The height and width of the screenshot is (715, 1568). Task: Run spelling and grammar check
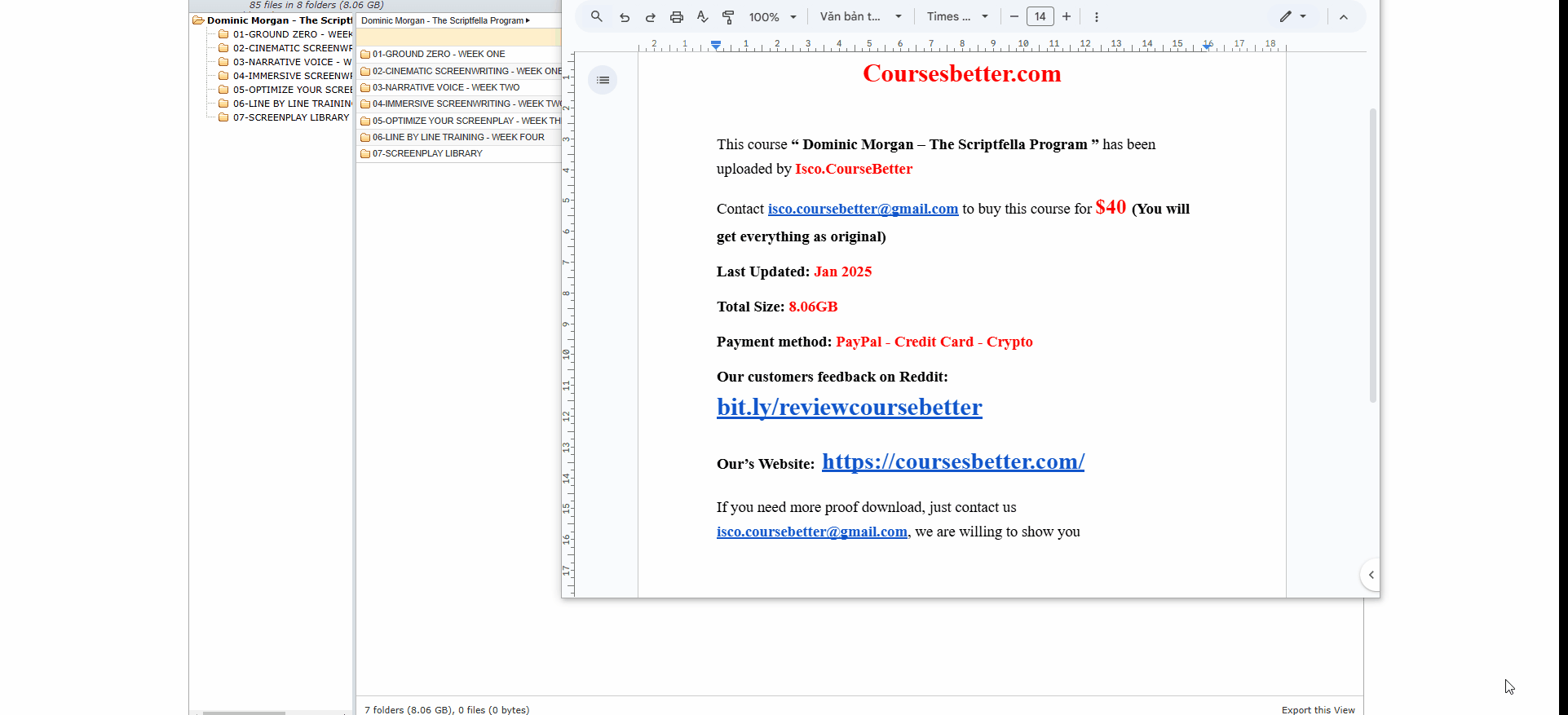point(703,17)
